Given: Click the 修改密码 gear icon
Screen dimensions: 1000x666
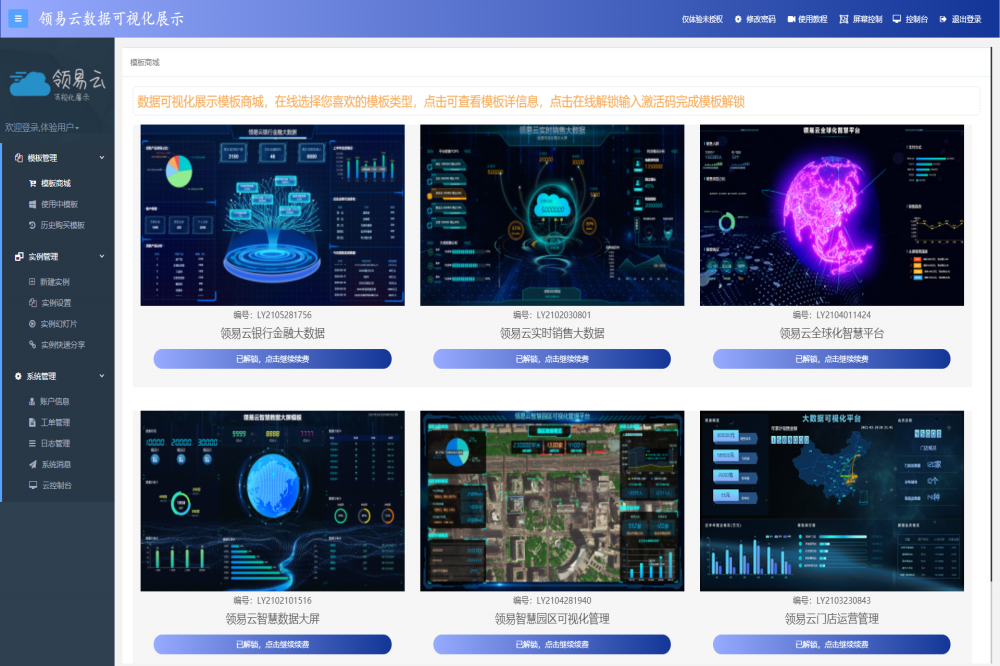Looking at the screenshot, I should coord(738,19).
